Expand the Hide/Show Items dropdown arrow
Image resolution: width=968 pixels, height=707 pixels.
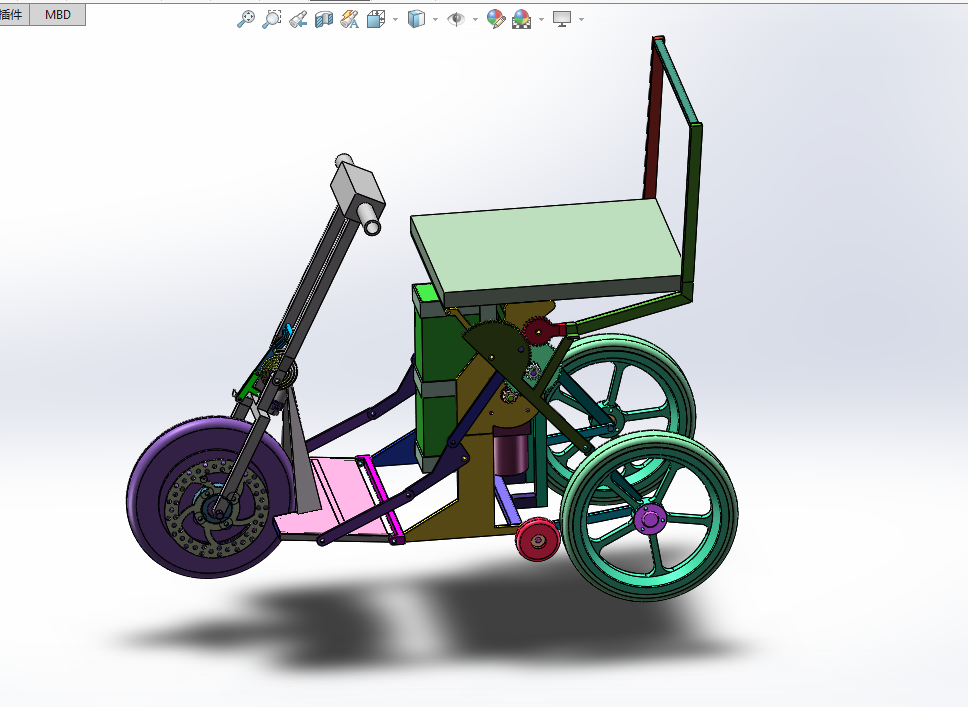475,19
